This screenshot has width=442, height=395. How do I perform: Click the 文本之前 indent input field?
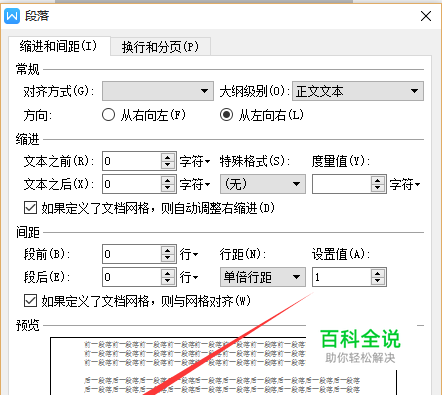click(x=132, y=161)
